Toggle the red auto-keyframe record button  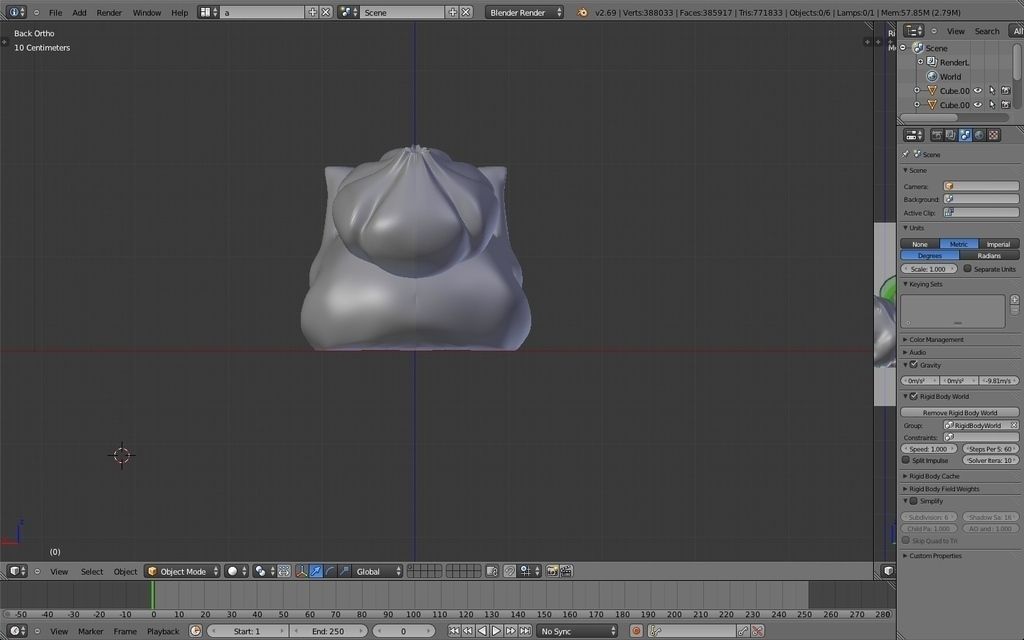636,632
